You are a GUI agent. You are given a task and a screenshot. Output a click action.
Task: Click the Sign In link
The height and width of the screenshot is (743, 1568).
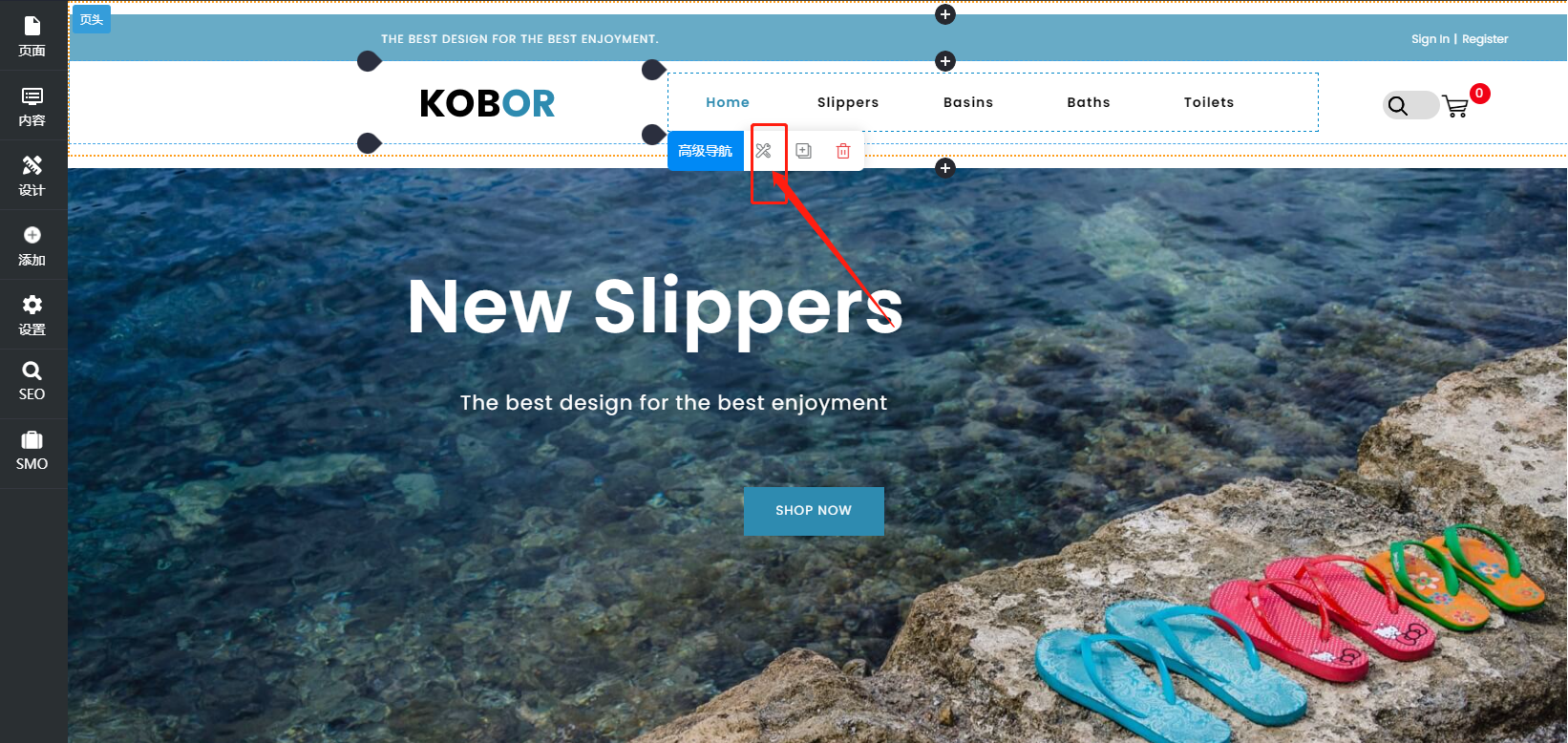point(1430,39)
